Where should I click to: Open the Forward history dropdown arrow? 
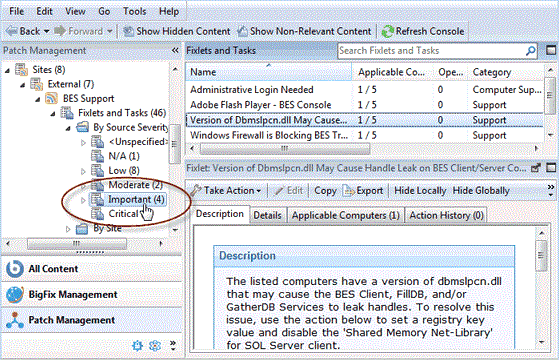point(110,31)
